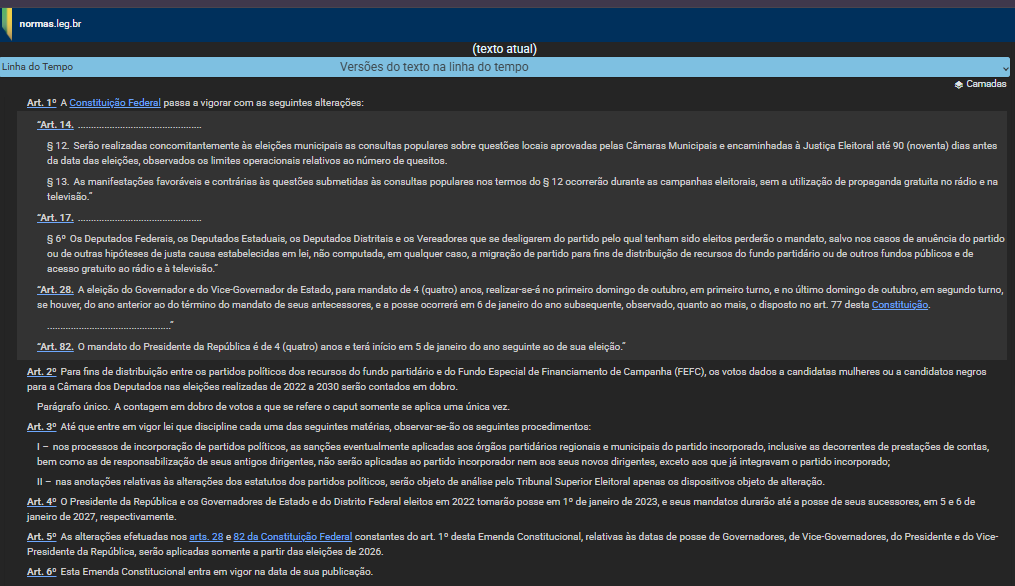
Task: Open the Constituição Federal link in Art. 1º
Action: point(115,103)
